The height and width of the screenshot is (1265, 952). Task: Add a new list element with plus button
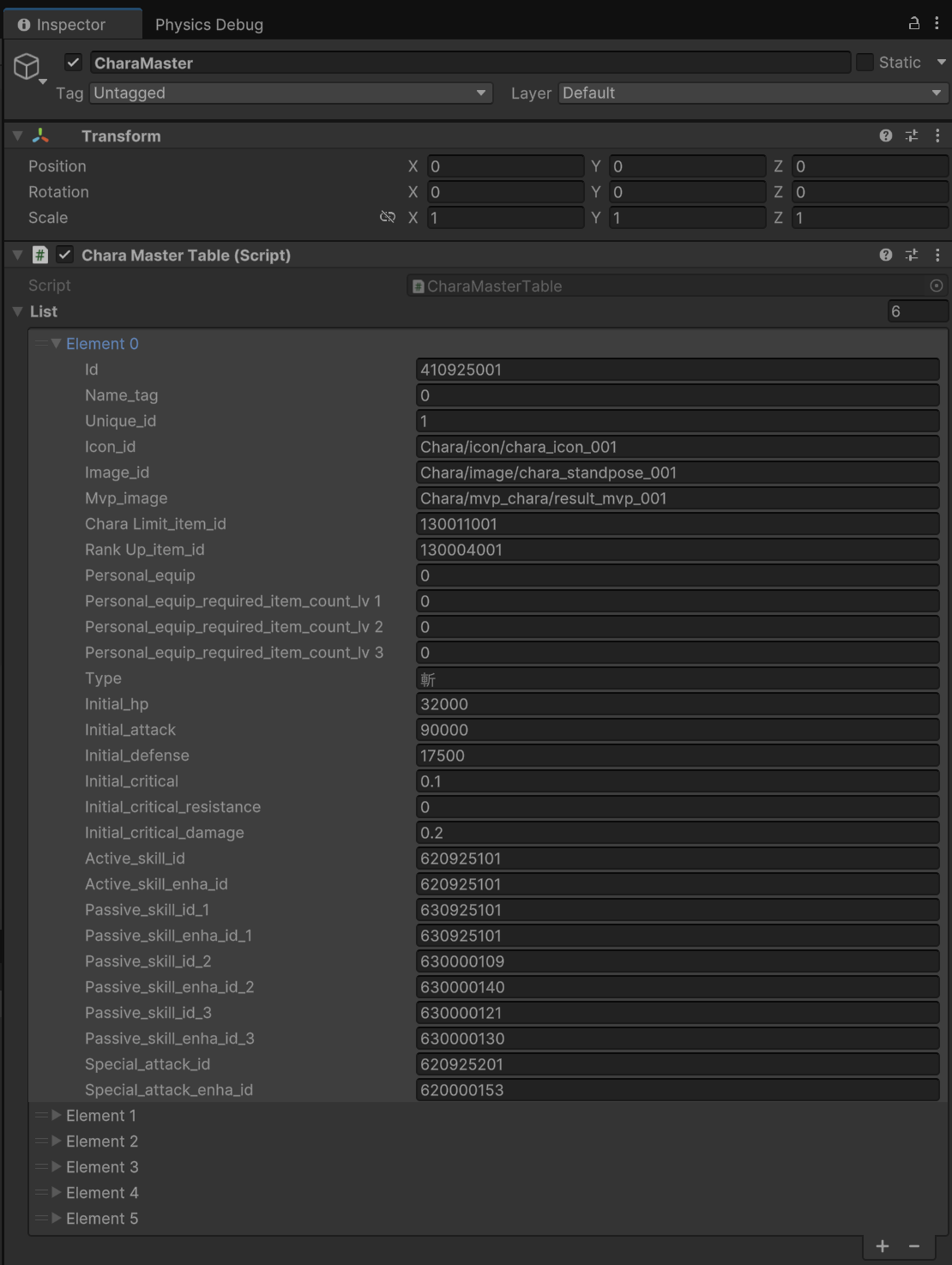[883, 1246]
